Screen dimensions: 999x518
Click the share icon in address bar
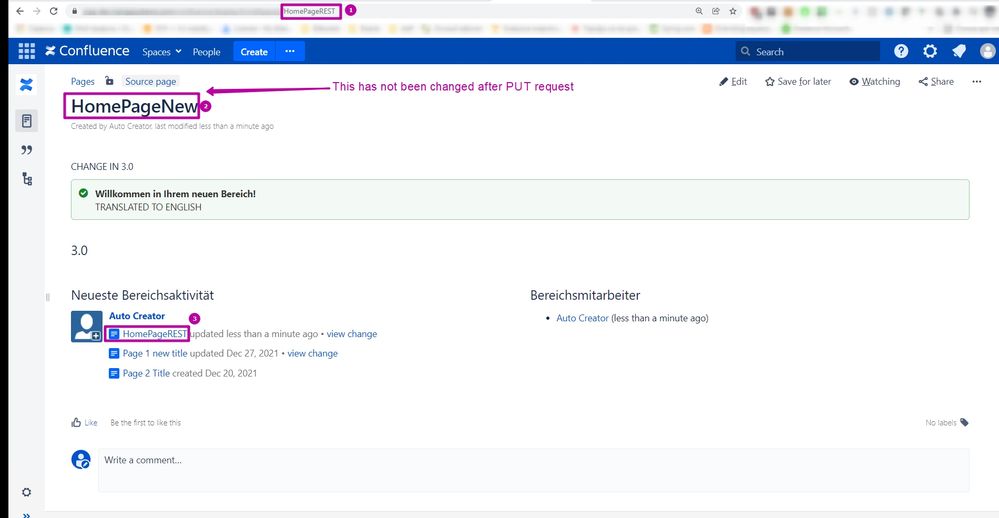(x=716, y=11)
